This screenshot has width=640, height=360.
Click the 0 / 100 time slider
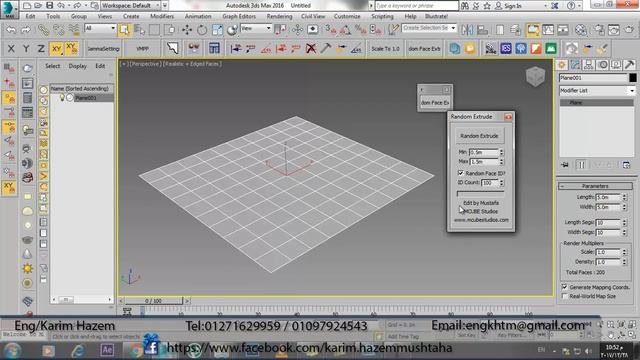click(153, 301)
